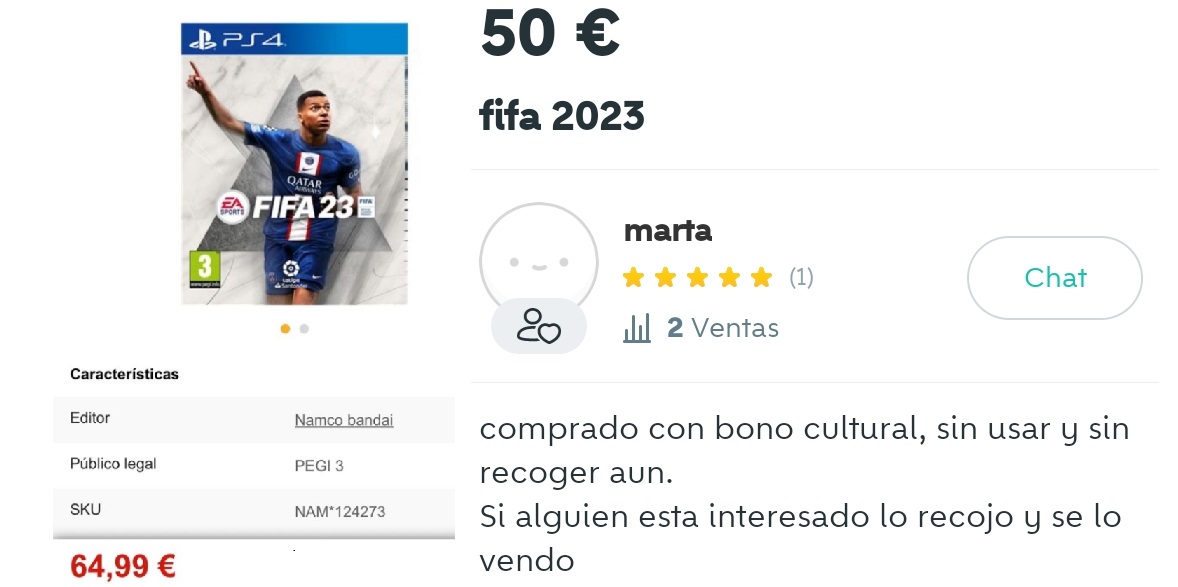
Task: Click the EA Sports logo on cover
Action: pos(232,207)
